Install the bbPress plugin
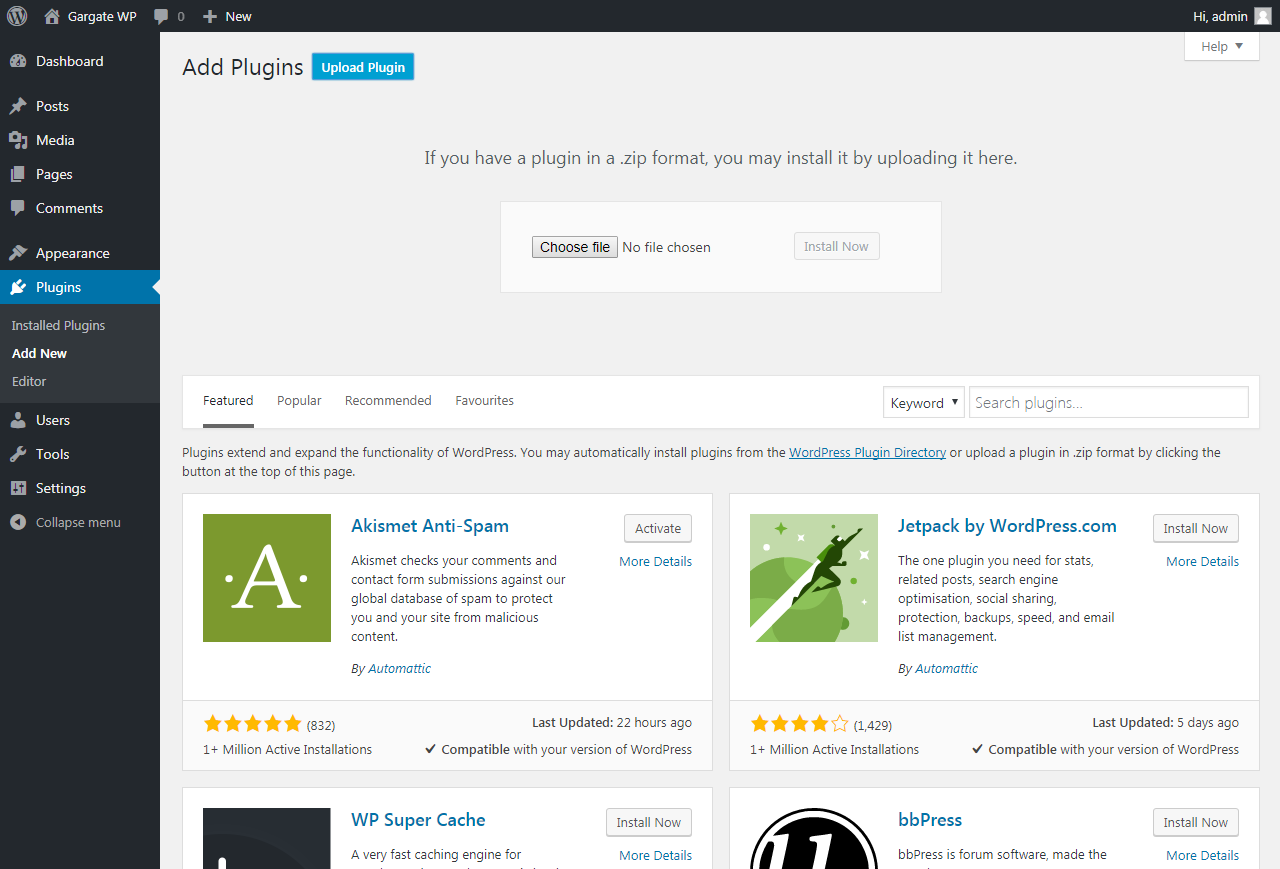Screen dimensions: 1280x869 [1196, 822]
